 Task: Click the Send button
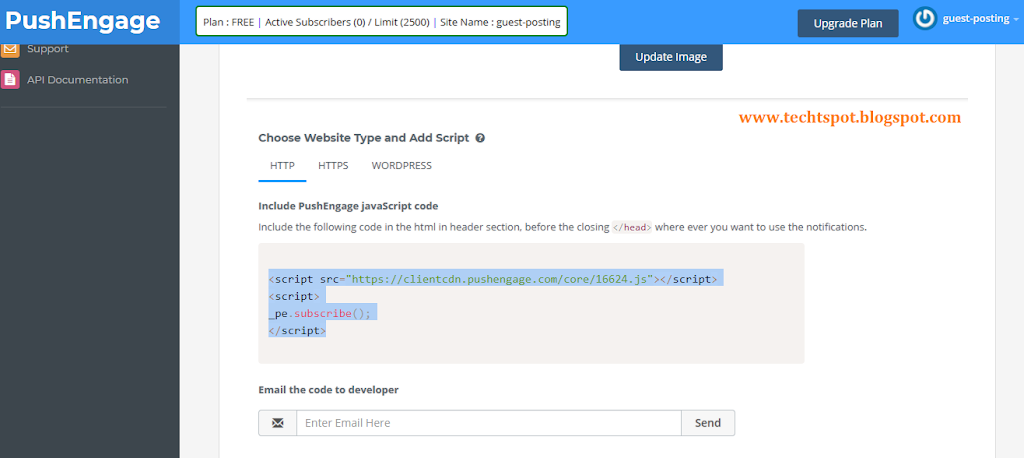pos(708,423)
